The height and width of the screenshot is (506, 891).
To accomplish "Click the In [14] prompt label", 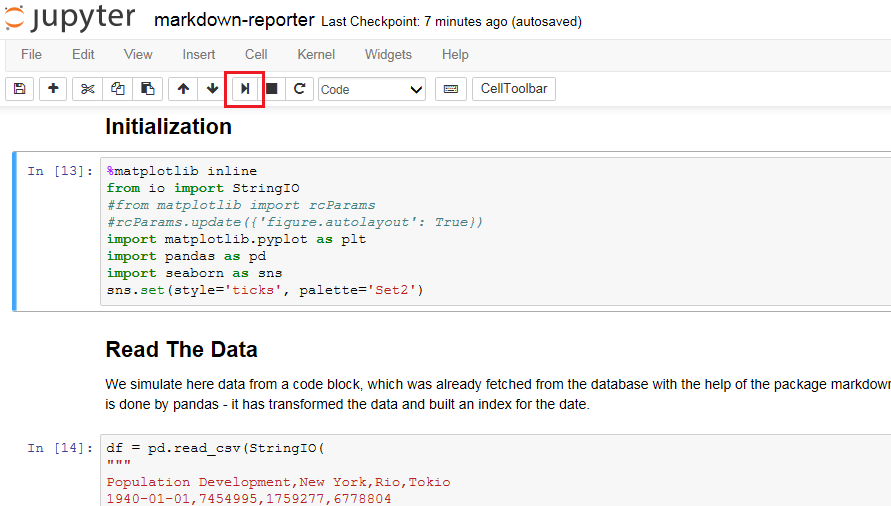I will tap(60, 448).
